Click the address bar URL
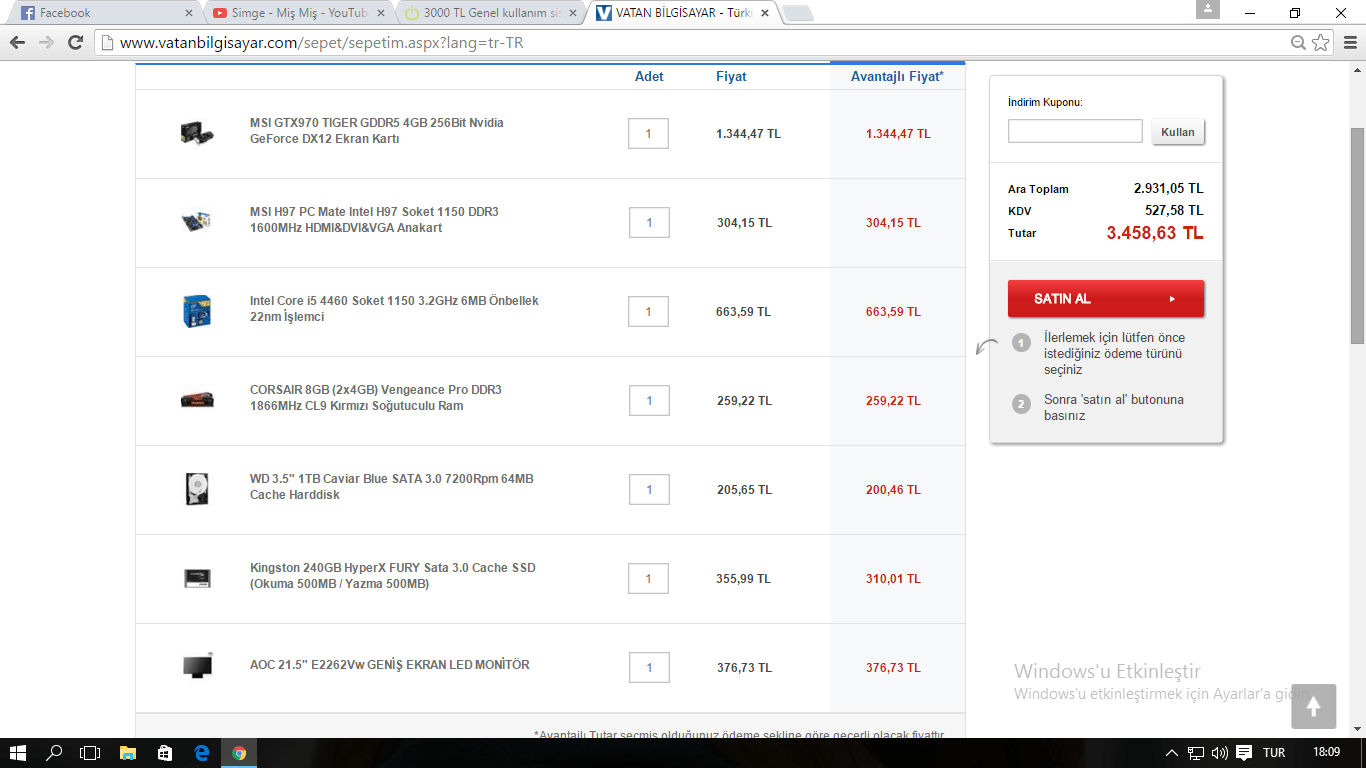Screen dimensions: 1366x768 [321, 43]
